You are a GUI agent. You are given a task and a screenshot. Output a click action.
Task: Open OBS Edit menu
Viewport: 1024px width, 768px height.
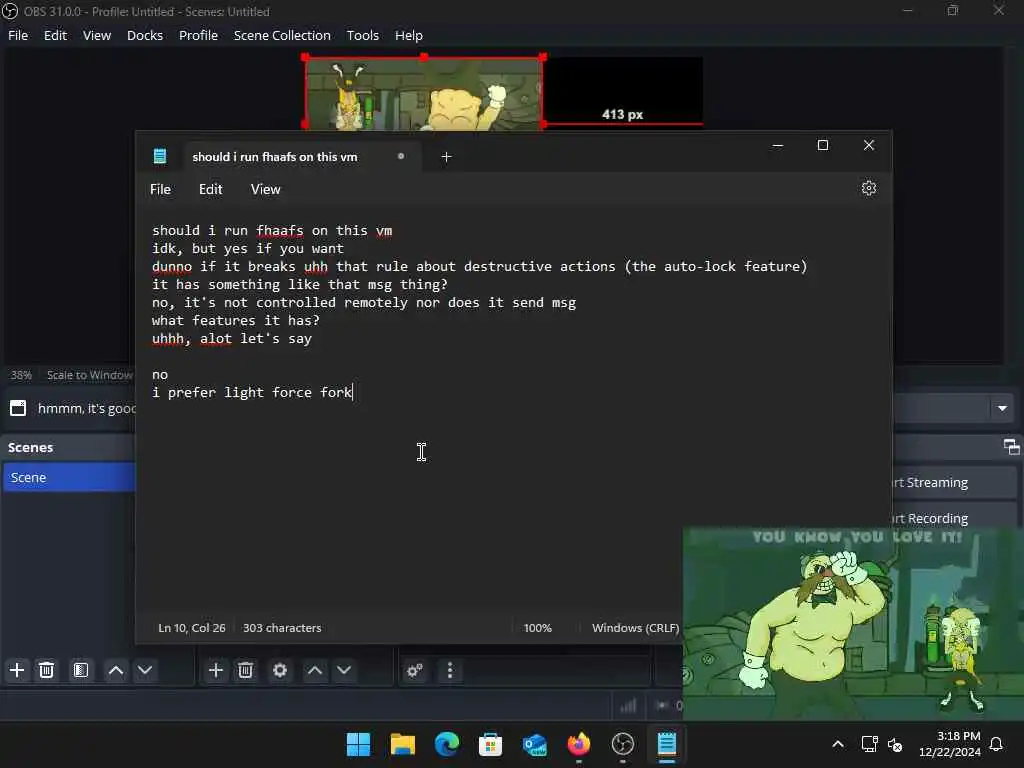[56, 35]
